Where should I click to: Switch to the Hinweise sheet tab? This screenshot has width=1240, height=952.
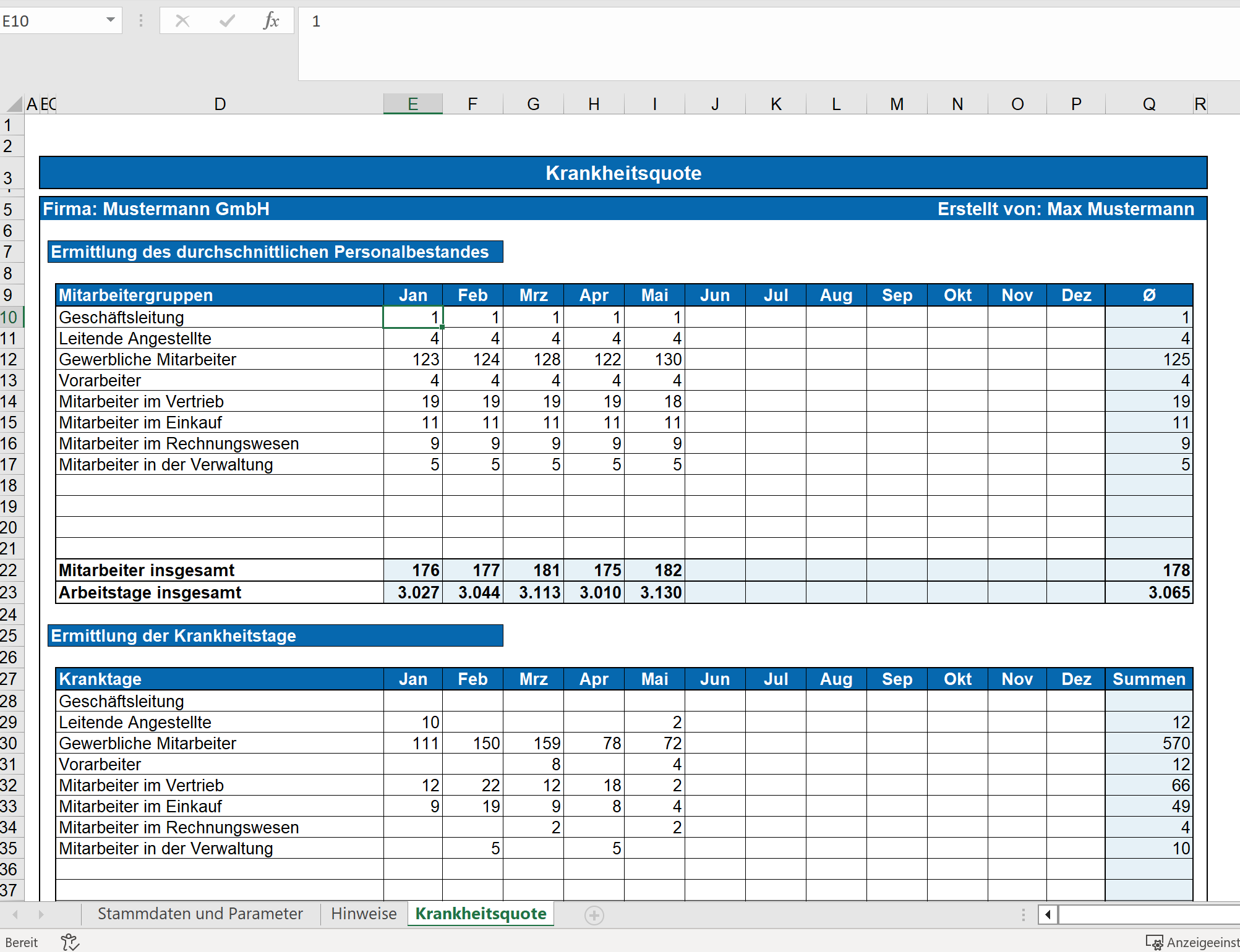(364, 914)
